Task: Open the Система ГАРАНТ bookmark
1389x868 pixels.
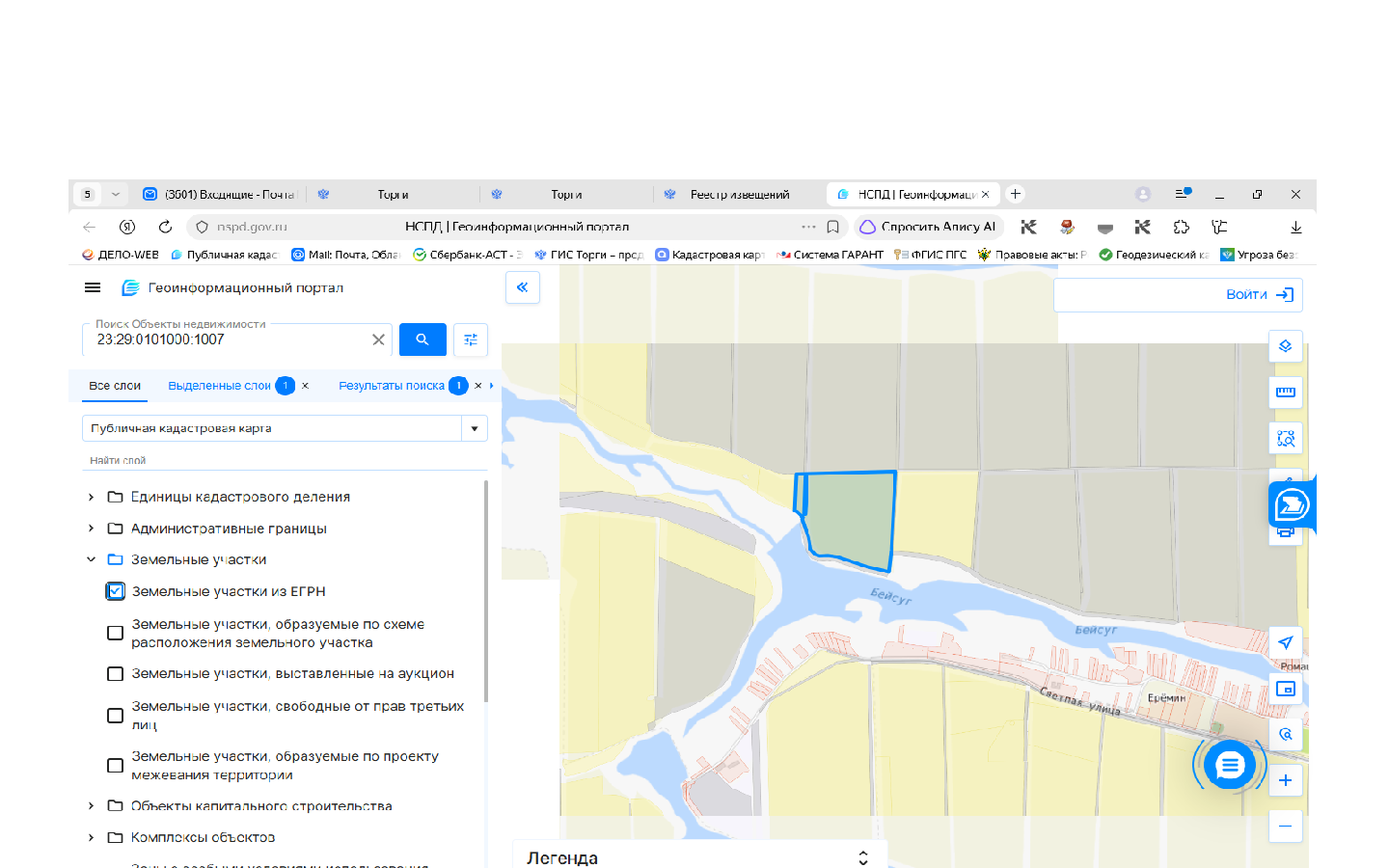Action: point(831,255)
